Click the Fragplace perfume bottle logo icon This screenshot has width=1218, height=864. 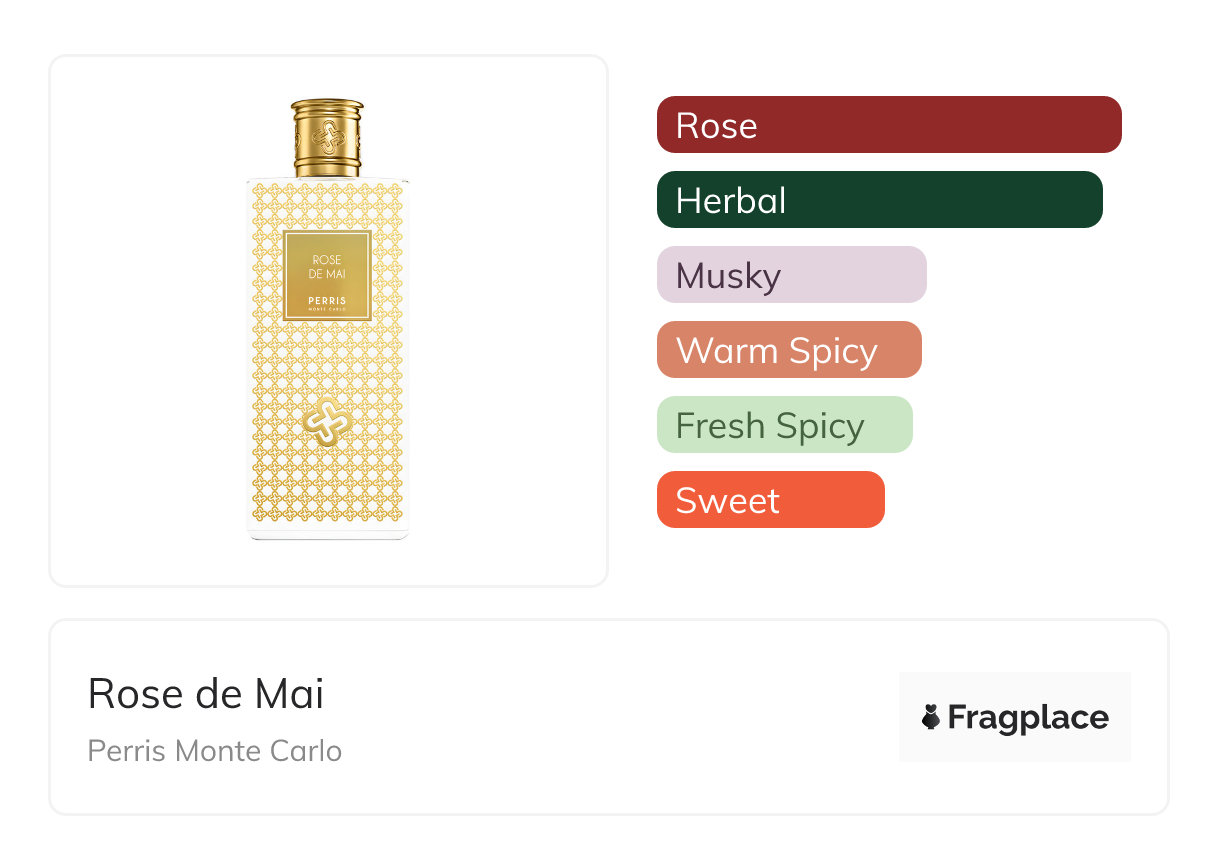(931, 717)
